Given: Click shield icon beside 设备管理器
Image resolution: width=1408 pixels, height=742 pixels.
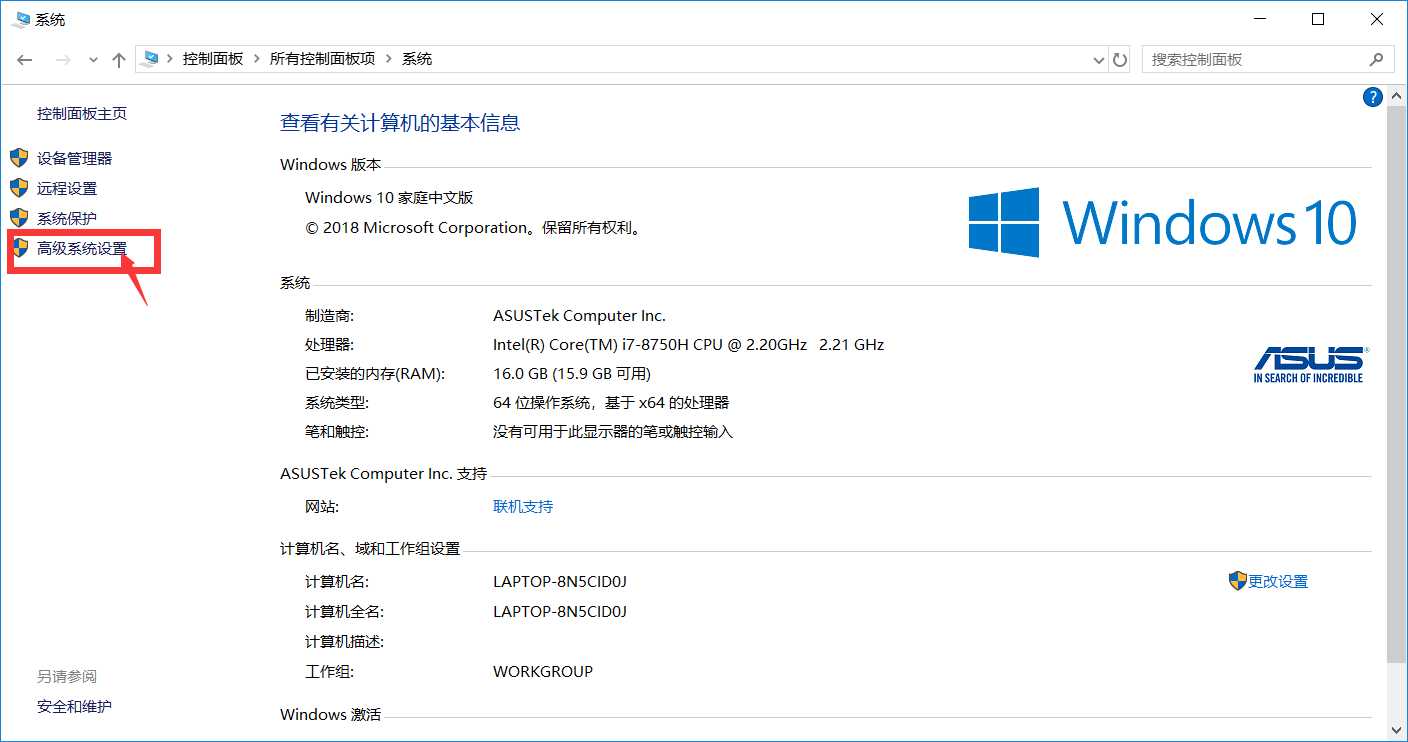Looking at the screenshot, I should 19,158.
